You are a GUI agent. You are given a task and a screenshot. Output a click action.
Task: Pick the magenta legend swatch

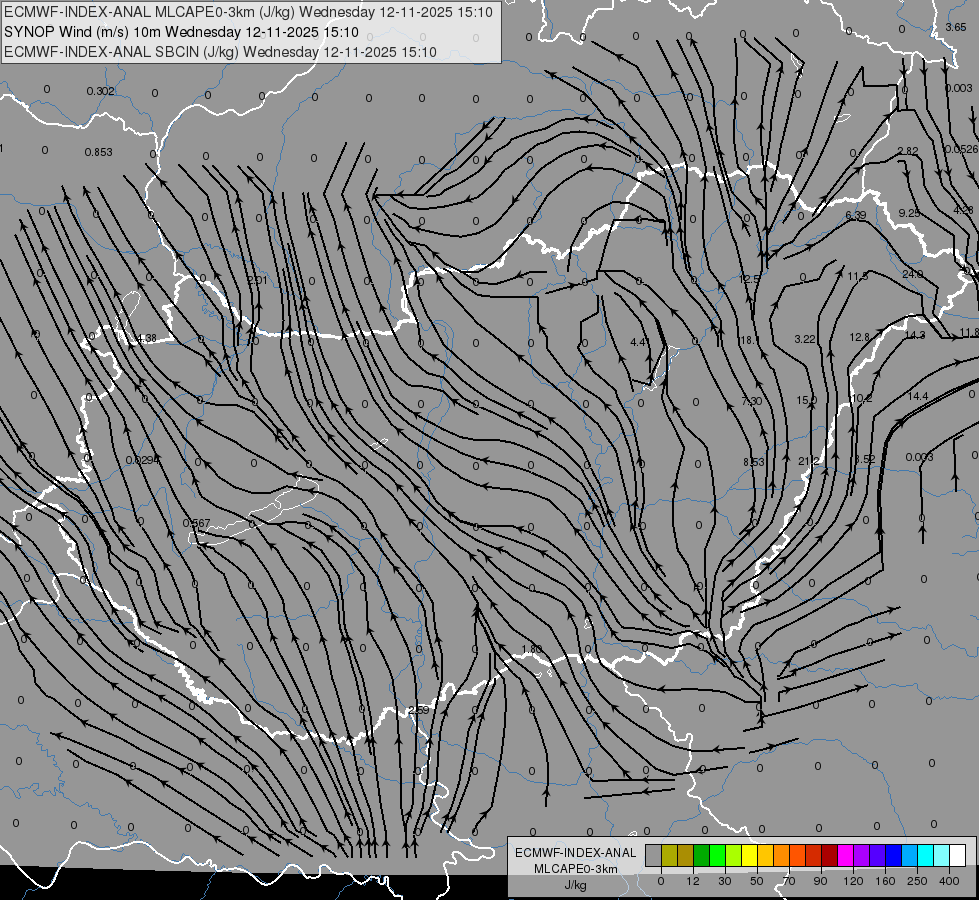click(x=845, y=855)
